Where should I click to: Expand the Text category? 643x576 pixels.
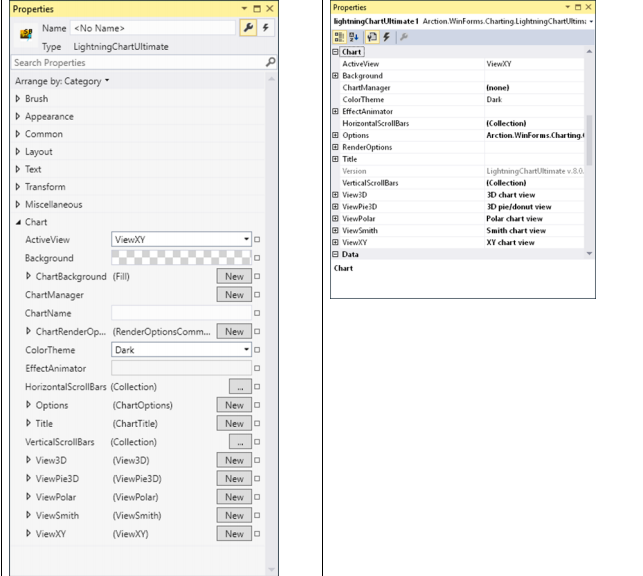tap(18, 169)
